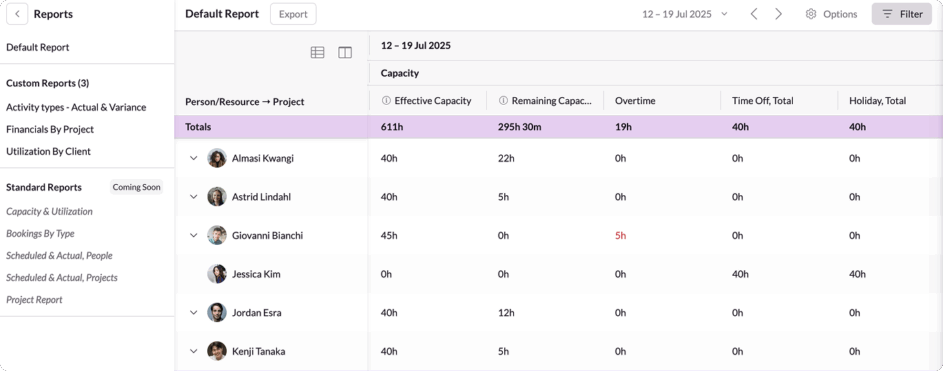Click the Totals row label
This screenshot has width=943, height=371.
(x=198, y=127)
